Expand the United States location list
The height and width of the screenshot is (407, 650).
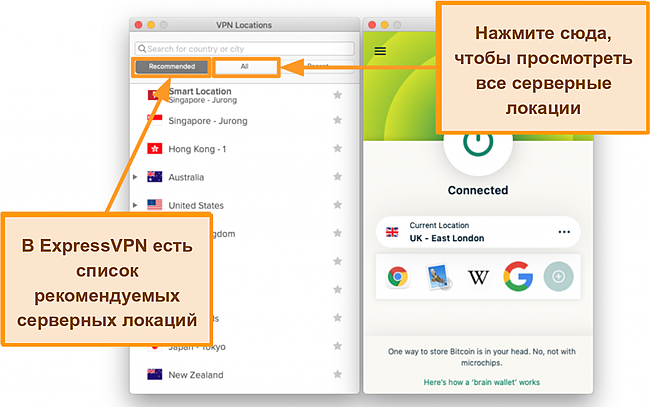(x=135, y=205)
